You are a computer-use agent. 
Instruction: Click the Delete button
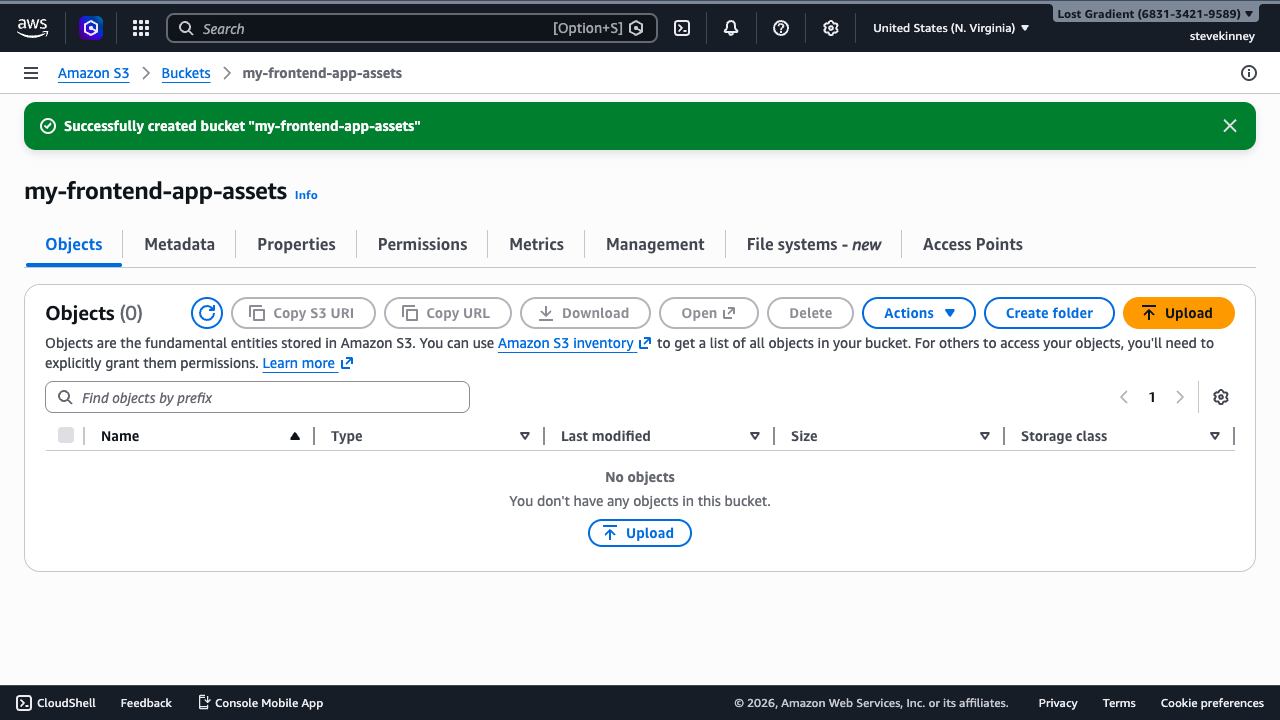click(810, 313)
